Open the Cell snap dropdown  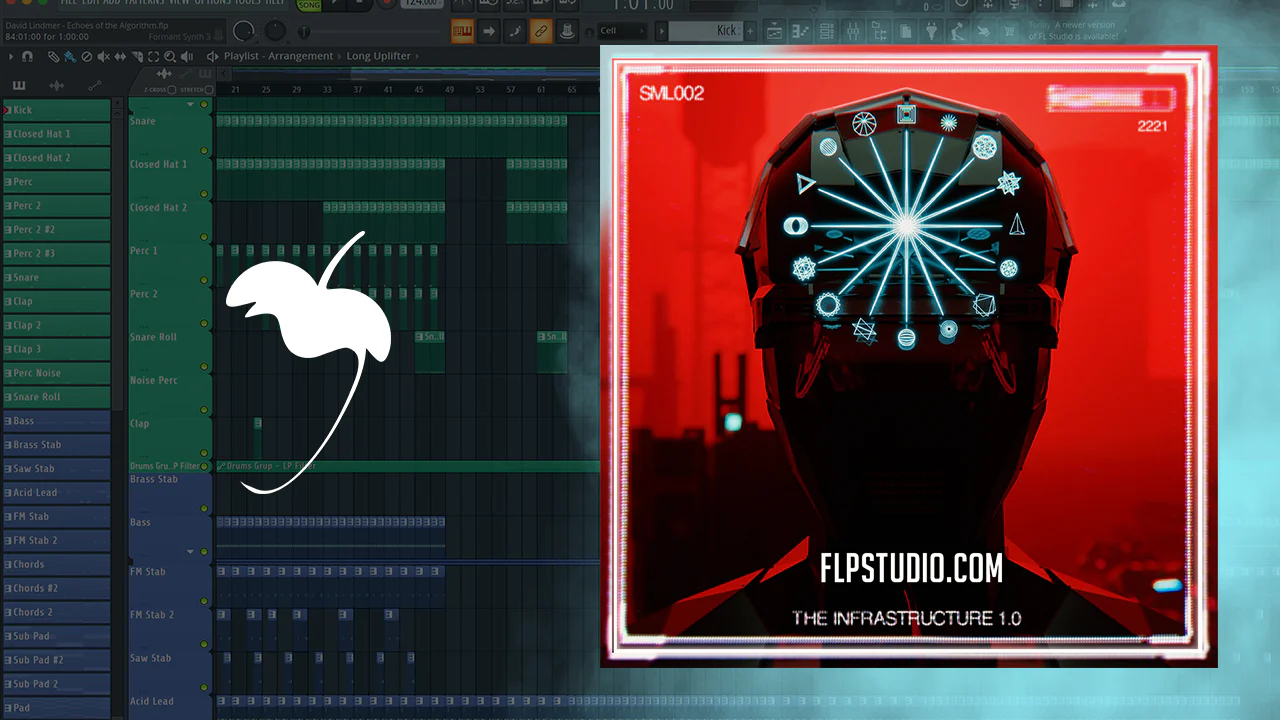click(622, 31)
